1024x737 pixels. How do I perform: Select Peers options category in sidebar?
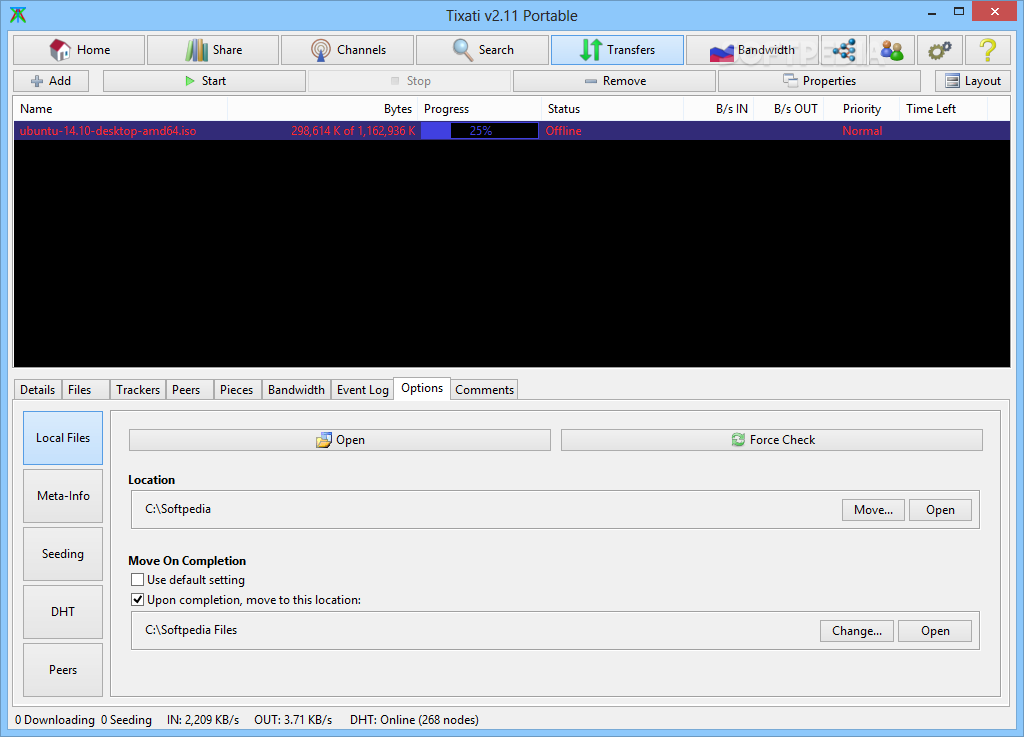(63, 670)
